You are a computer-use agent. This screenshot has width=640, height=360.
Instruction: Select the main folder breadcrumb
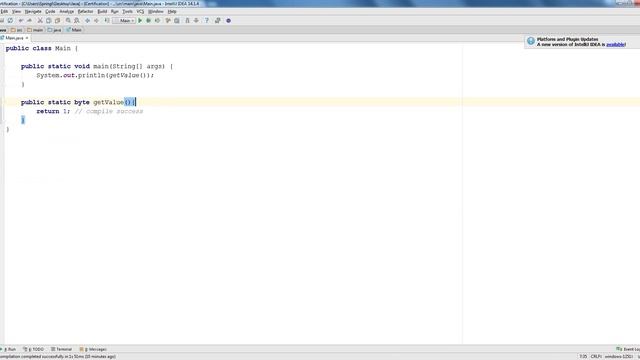click(35, 30)
